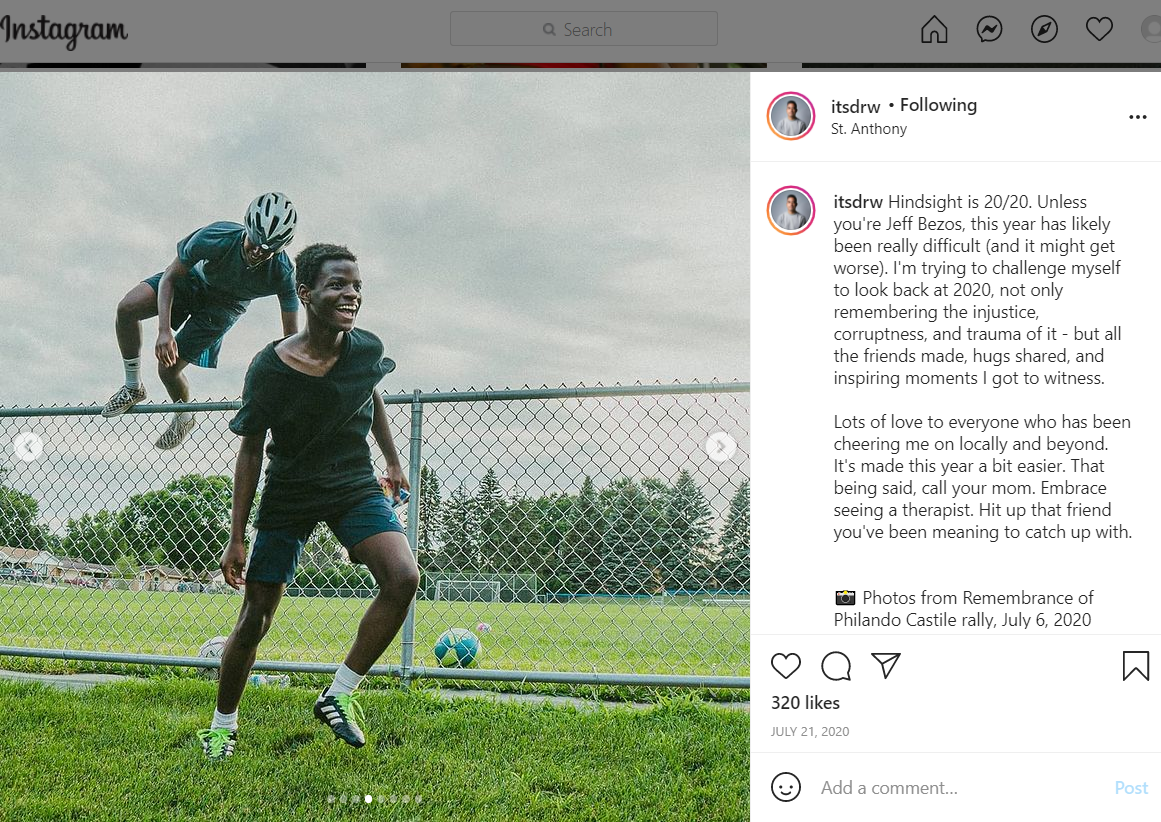Share the post via paper plane icon
The height and width of the screenshot is (822, 1161).
[x=886, y=665]
